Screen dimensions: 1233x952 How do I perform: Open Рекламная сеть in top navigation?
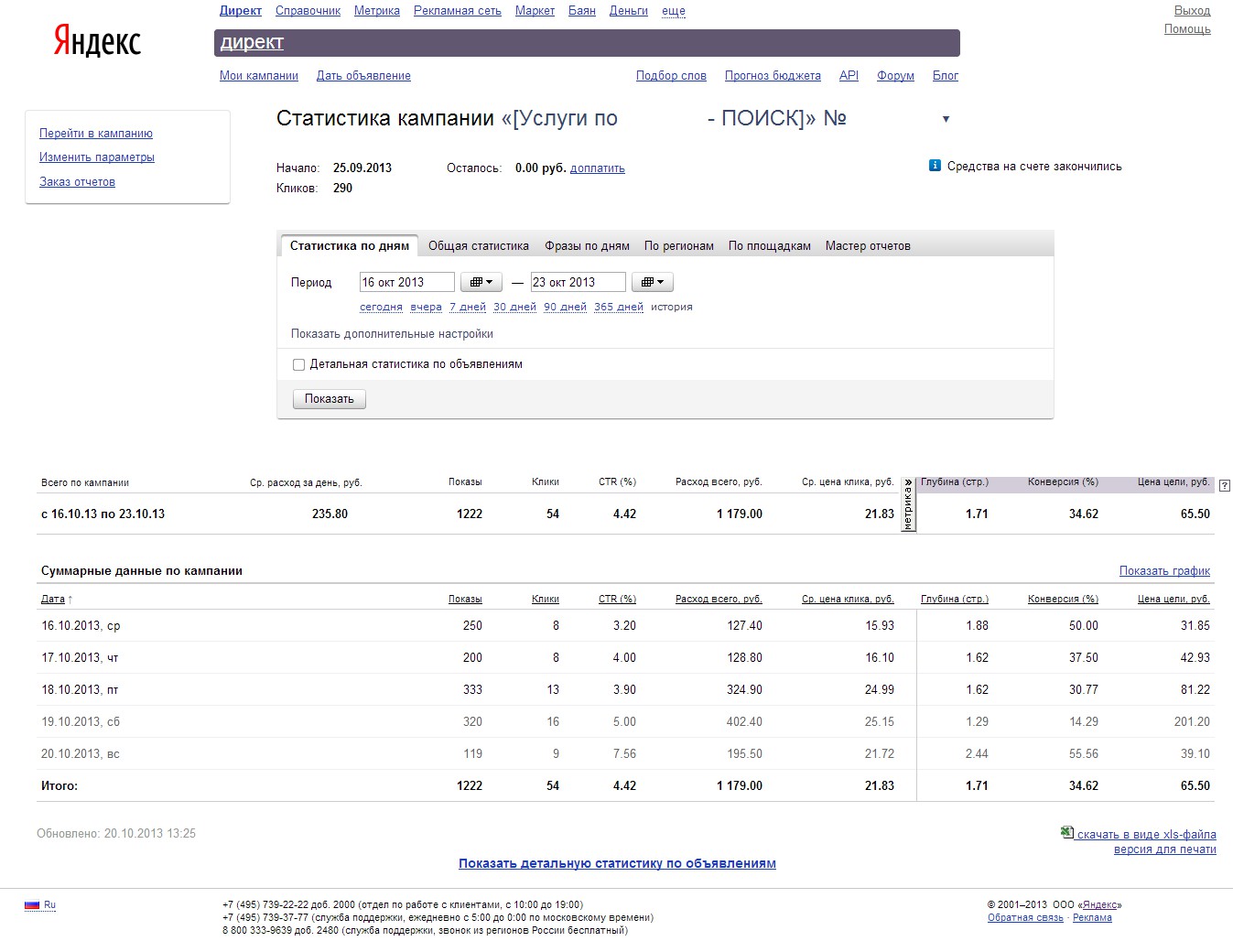tap(458, 11)
